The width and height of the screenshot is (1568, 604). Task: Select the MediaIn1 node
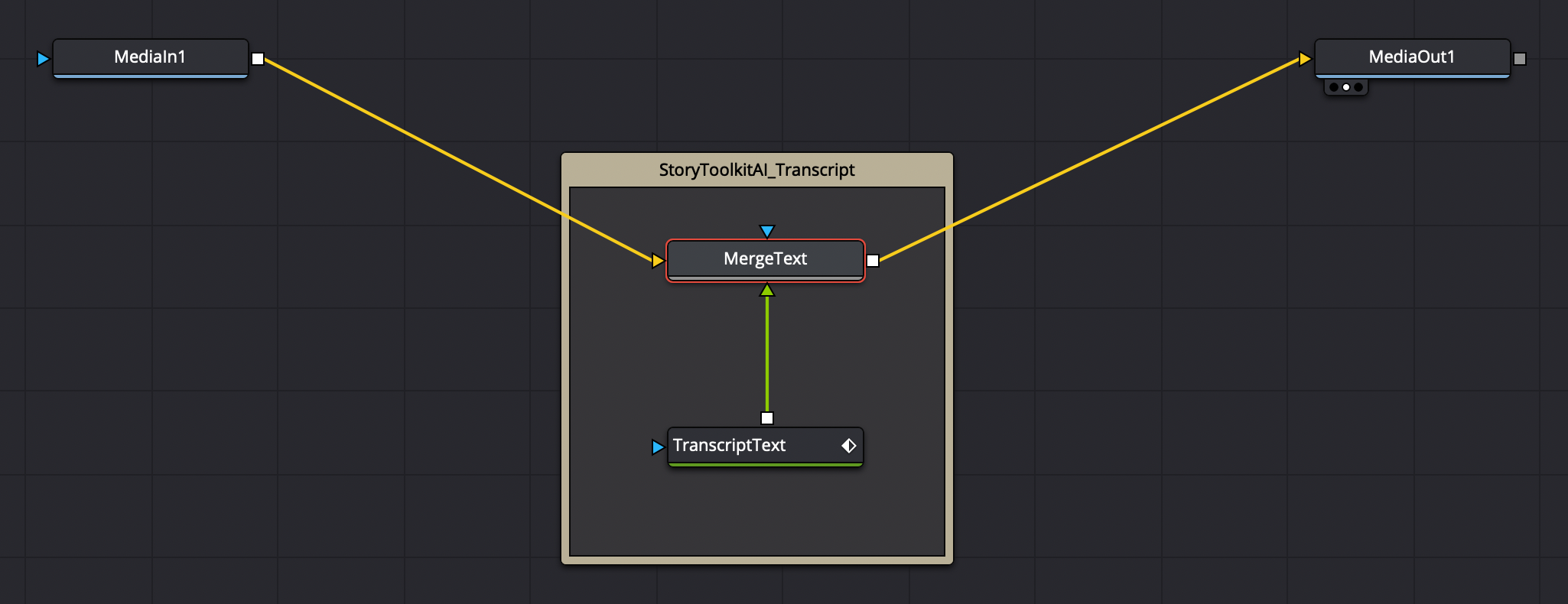point(150,58)
